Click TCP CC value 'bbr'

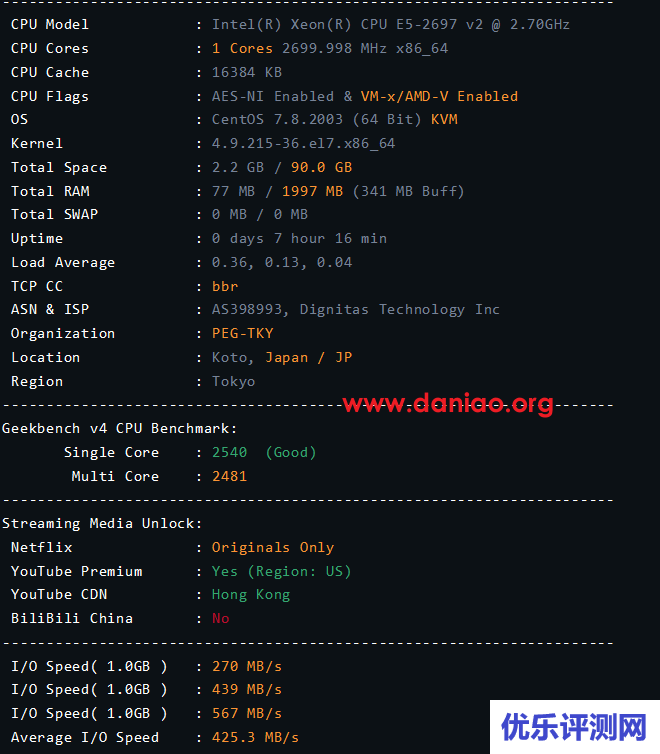tap(225, 287)
